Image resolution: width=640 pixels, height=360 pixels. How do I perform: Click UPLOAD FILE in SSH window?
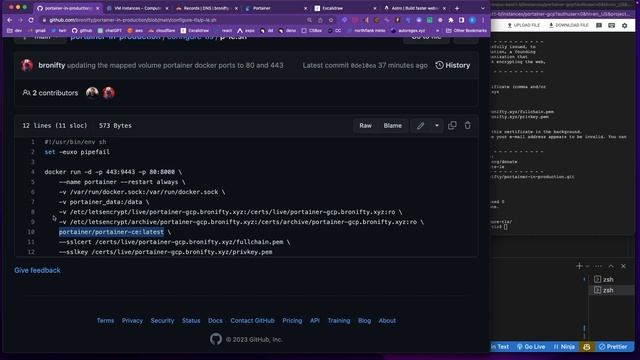pyautogui.click(x=524, y=25)
